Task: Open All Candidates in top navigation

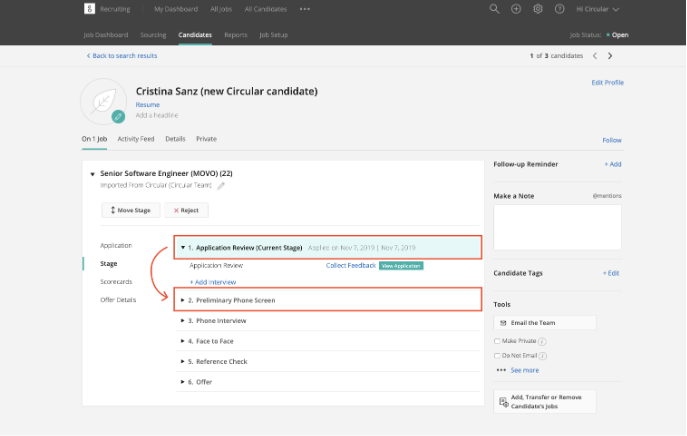Action: click(x=266, y=9)
